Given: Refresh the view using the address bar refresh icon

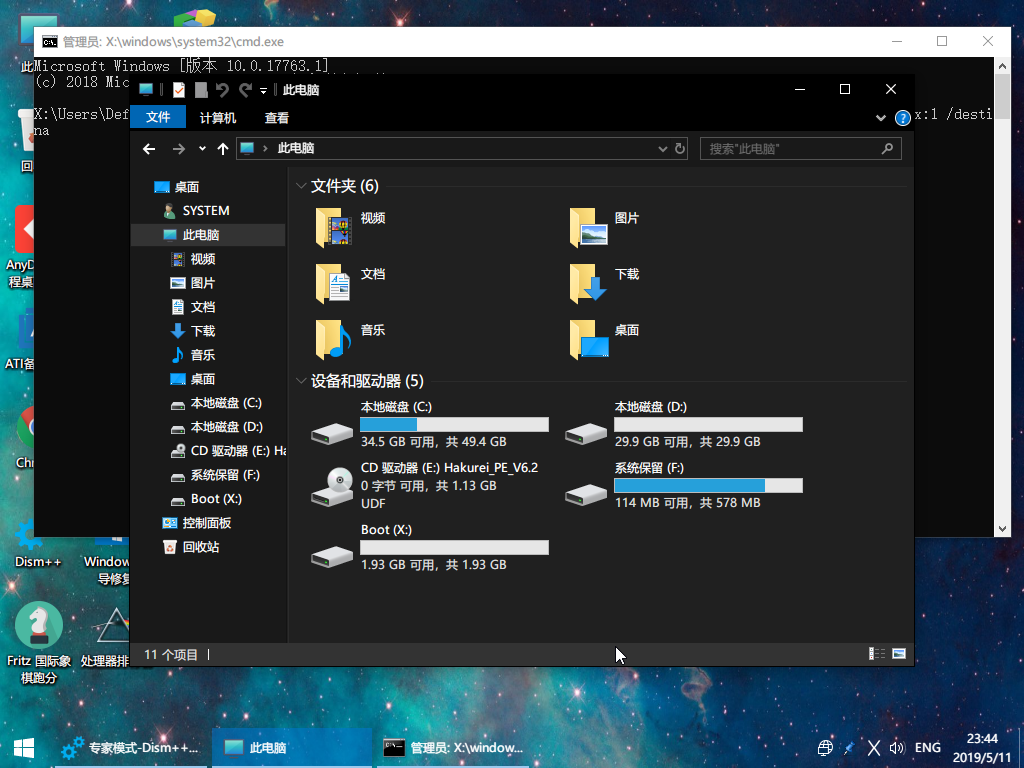Looking at the screenshot, I should coord(681,148).
